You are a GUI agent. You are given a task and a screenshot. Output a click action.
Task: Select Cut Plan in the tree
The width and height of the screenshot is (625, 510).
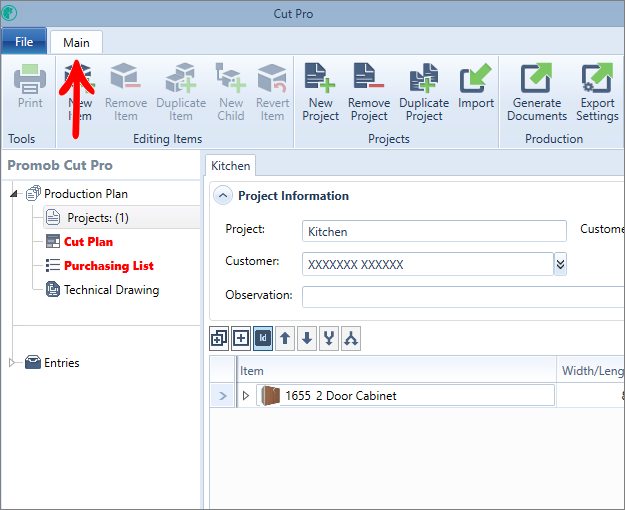pyautogui.click(x=88, y=242)
